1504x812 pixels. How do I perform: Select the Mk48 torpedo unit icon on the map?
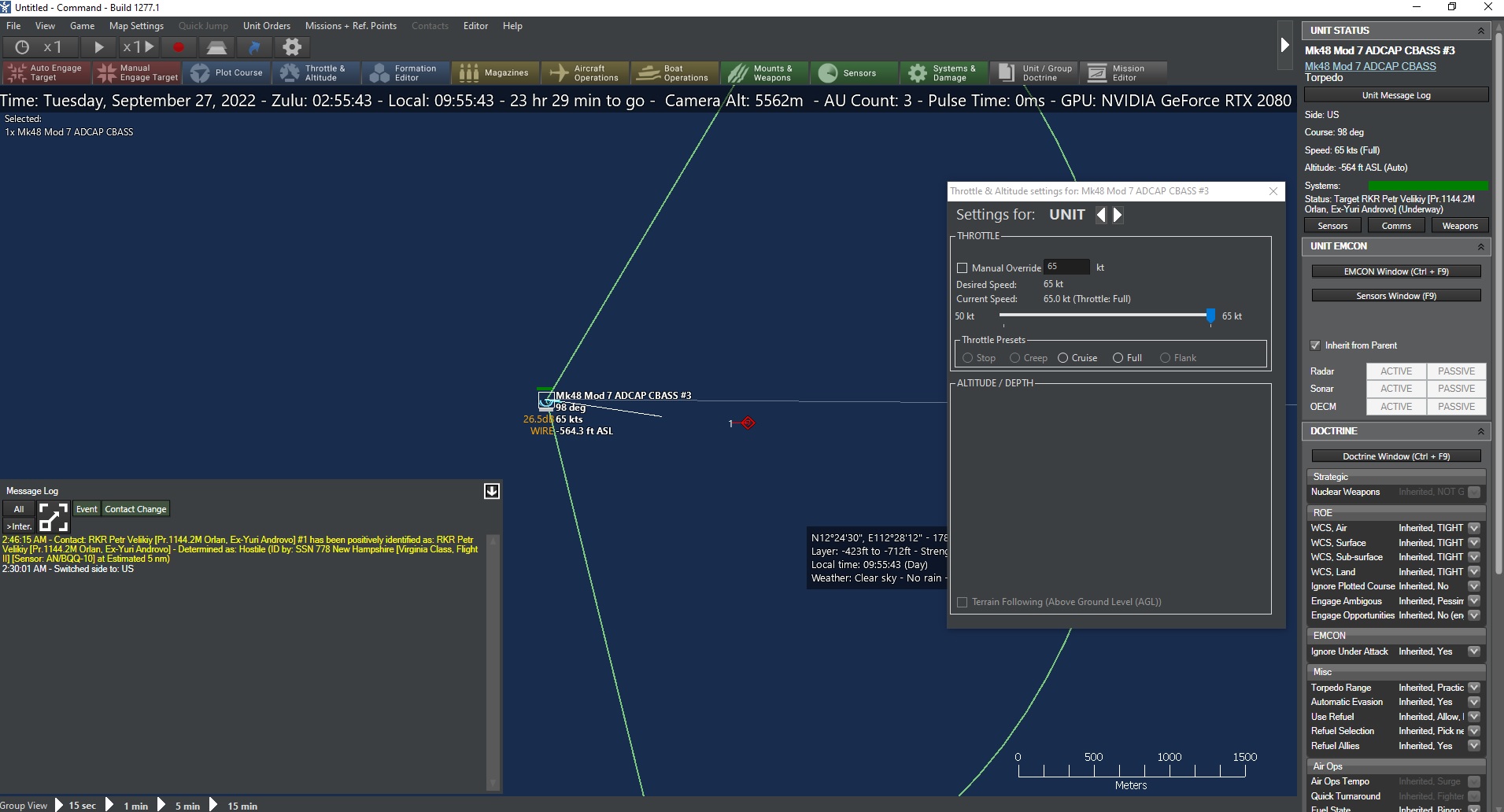[x=545, y=401]
